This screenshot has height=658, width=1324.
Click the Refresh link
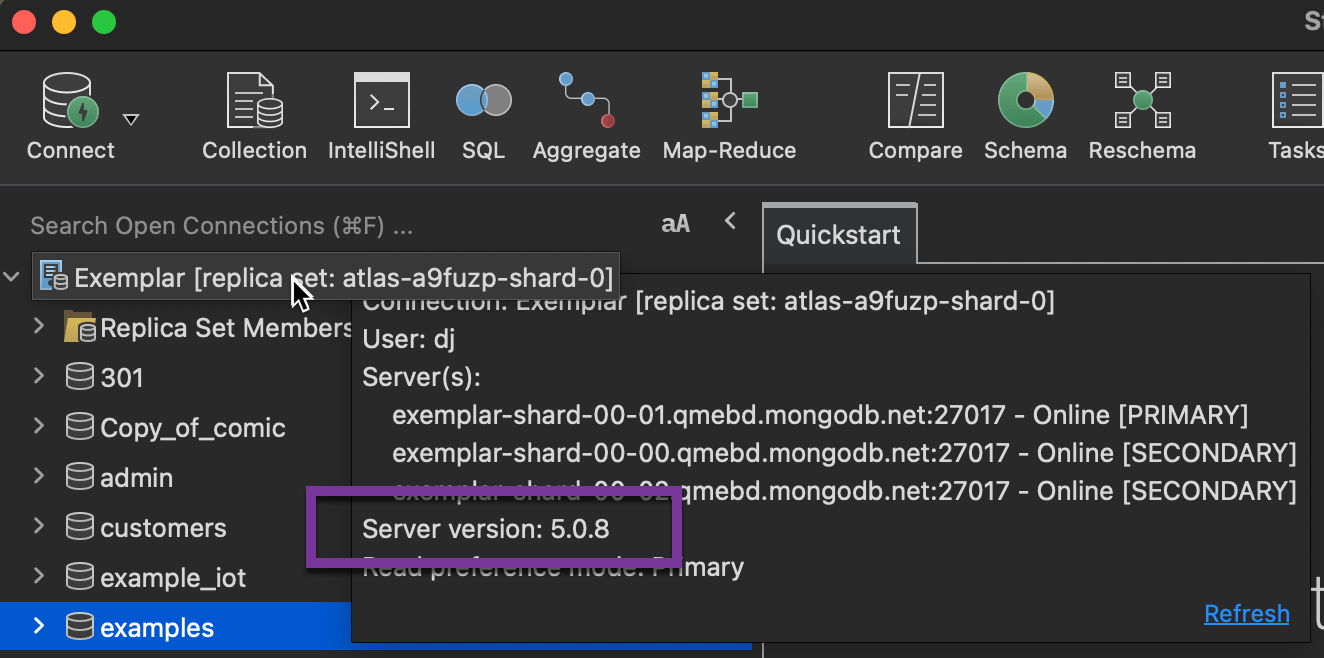[1246, 613]
